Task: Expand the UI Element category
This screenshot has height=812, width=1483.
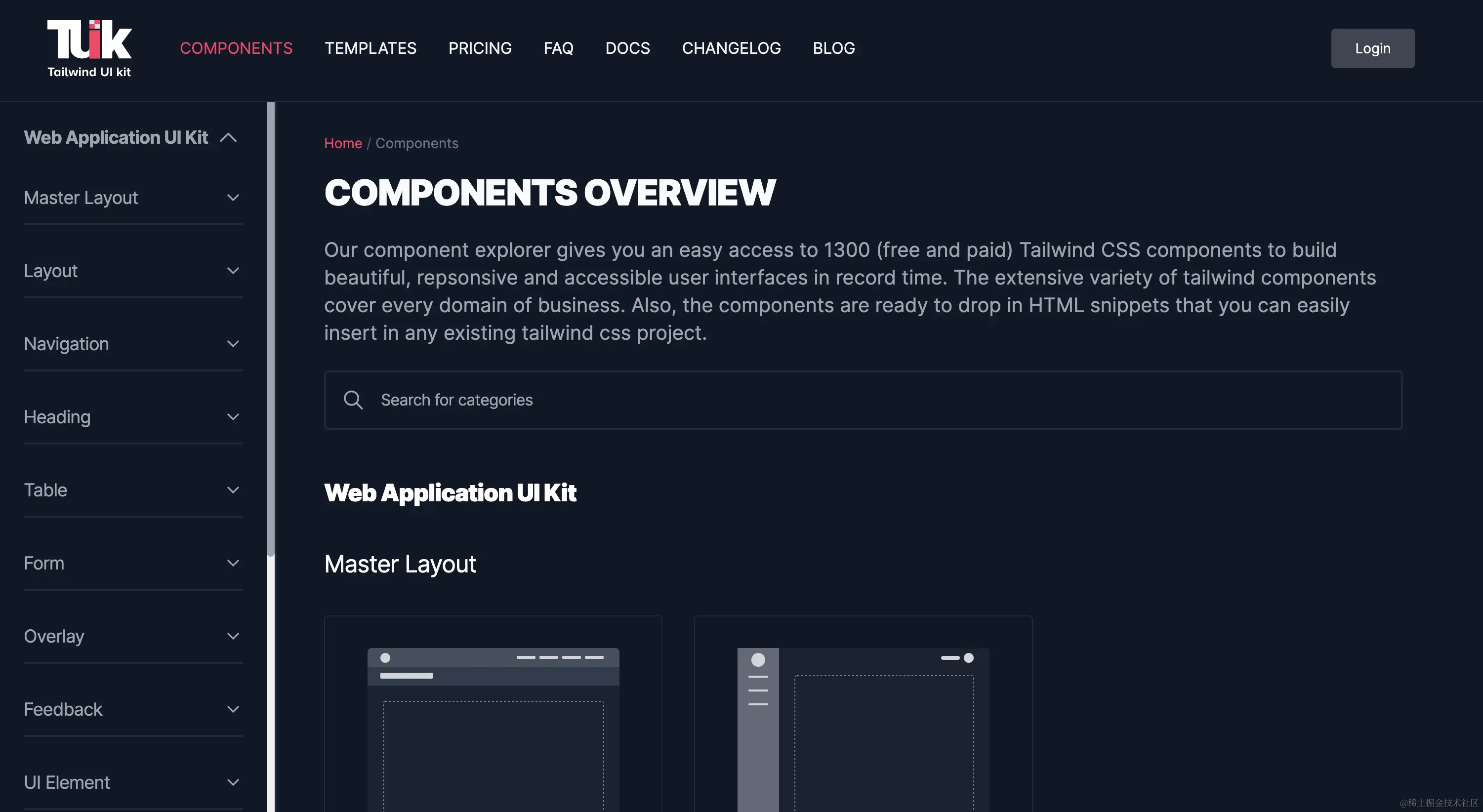Action: [67, 783]
